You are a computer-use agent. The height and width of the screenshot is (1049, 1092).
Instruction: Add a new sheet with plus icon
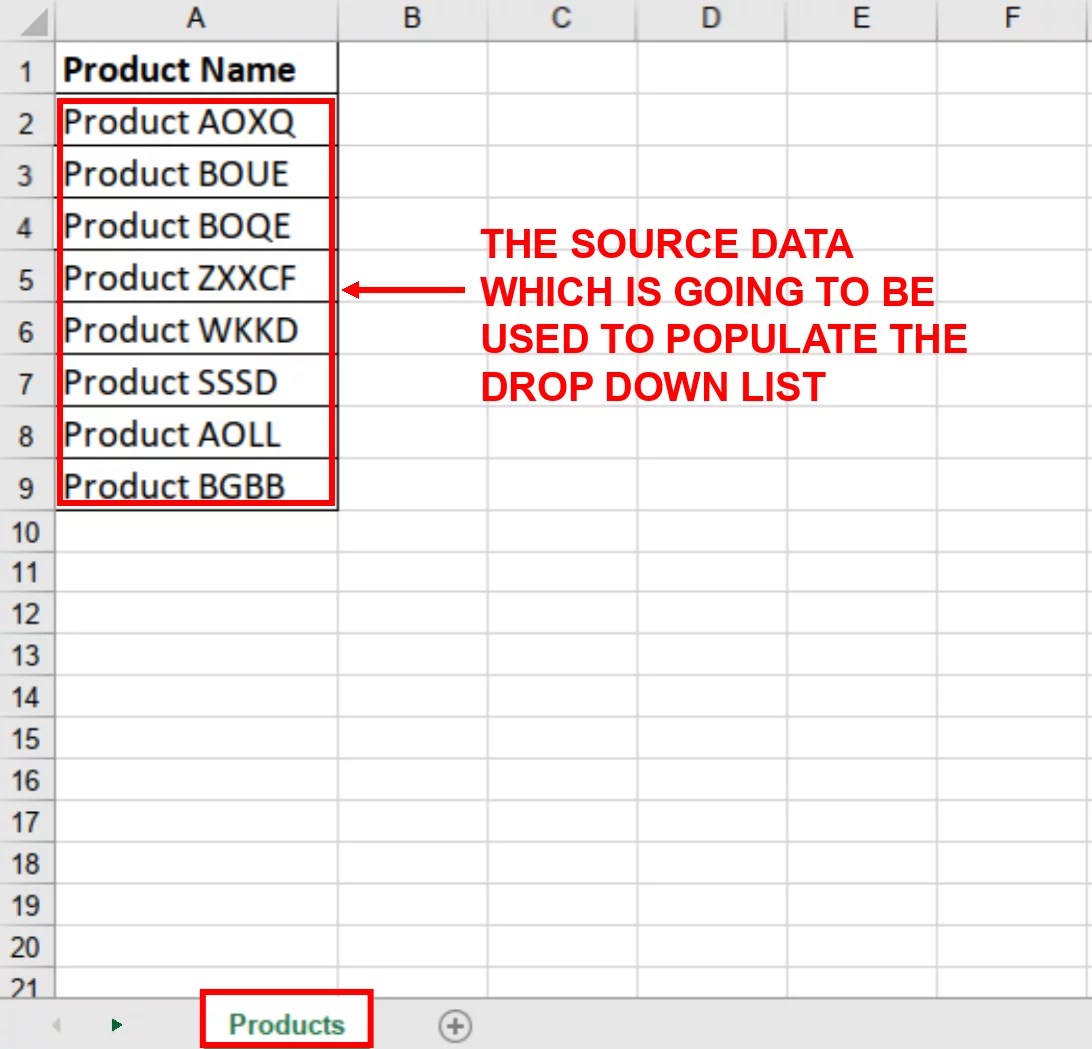(455, 1025)
